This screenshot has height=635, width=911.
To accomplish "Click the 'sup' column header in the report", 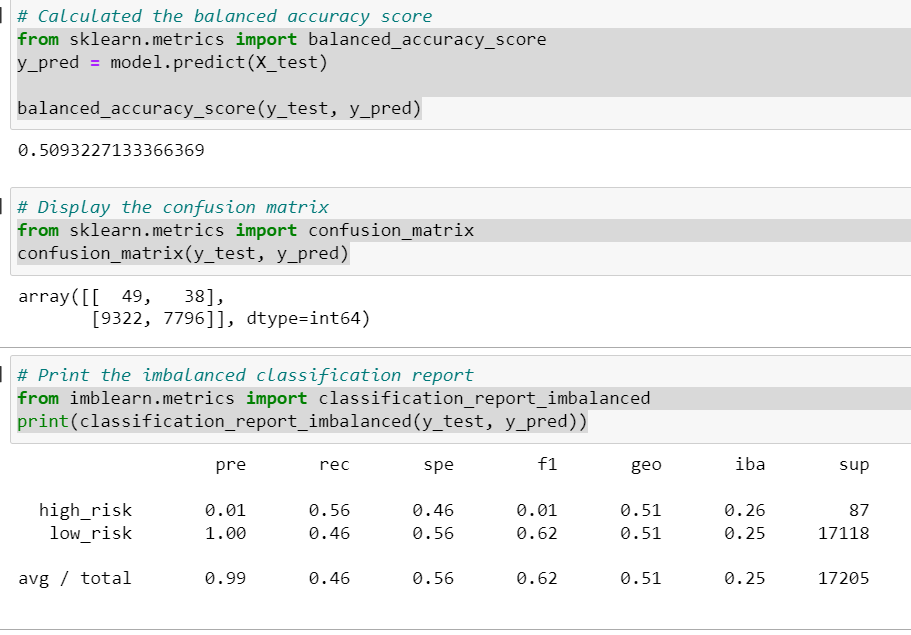I will pos(854,465).
